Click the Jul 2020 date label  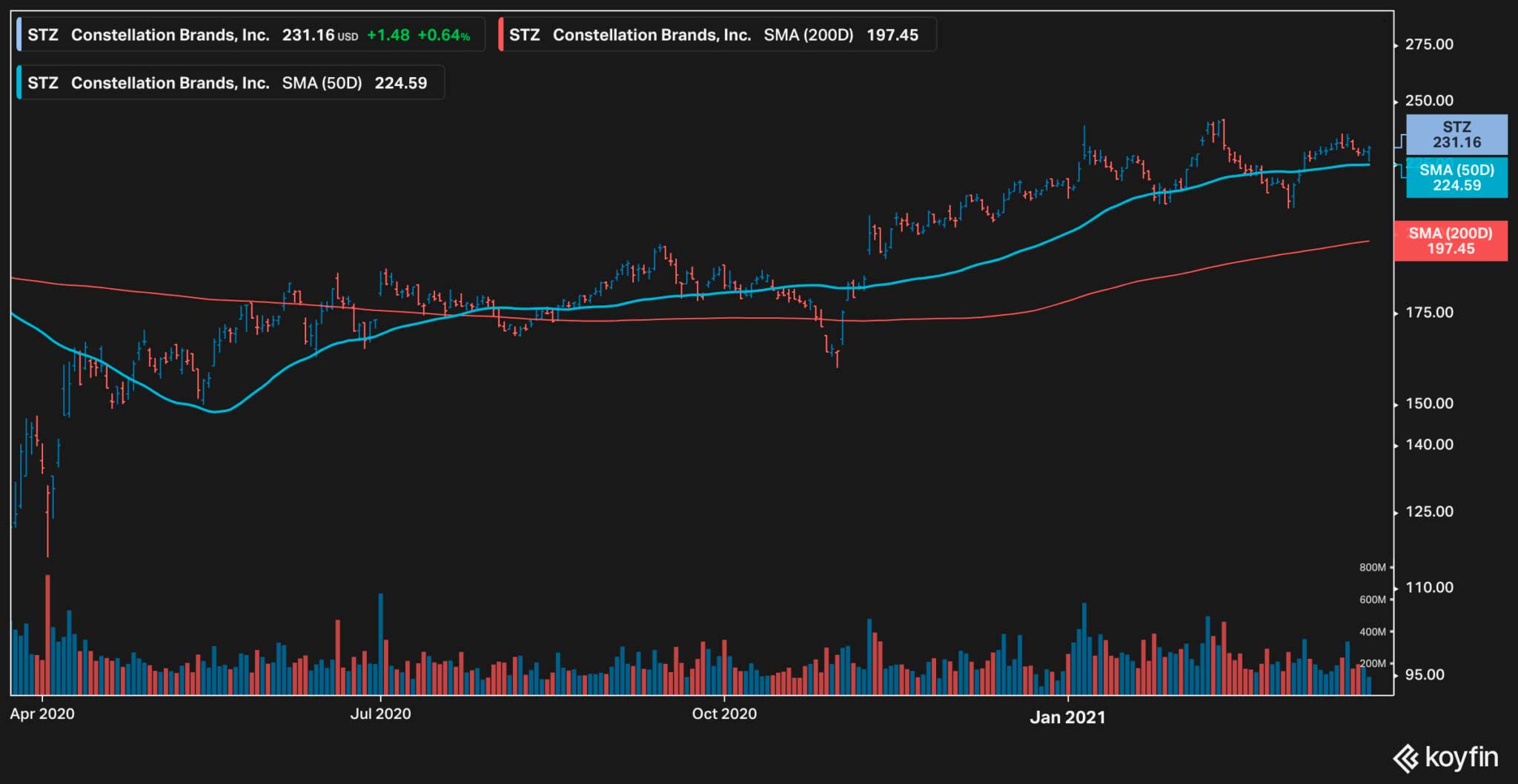380,714
